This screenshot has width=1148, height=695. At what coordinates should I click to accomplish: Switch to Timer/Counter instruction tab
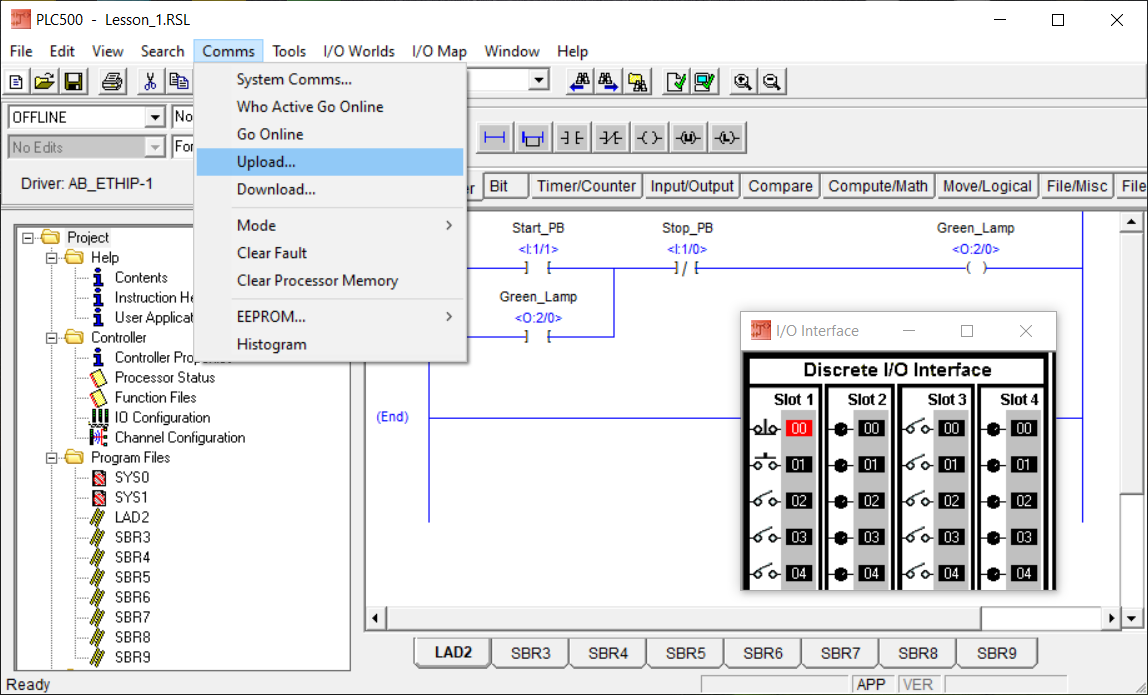pyautogui.click(x=586, y=186)
